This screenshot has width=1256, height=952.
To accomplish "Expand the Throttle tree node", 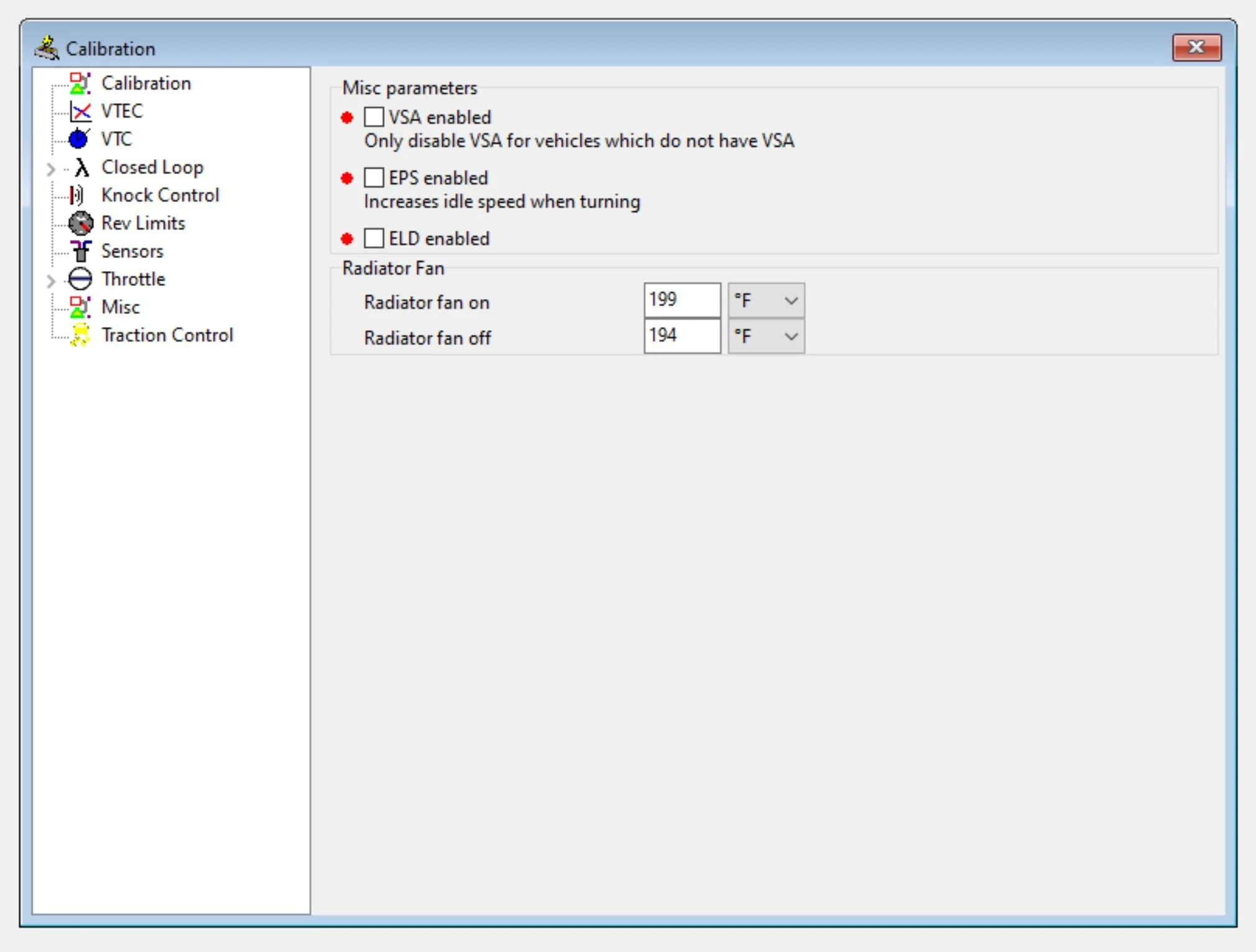I will pos(51,280).
